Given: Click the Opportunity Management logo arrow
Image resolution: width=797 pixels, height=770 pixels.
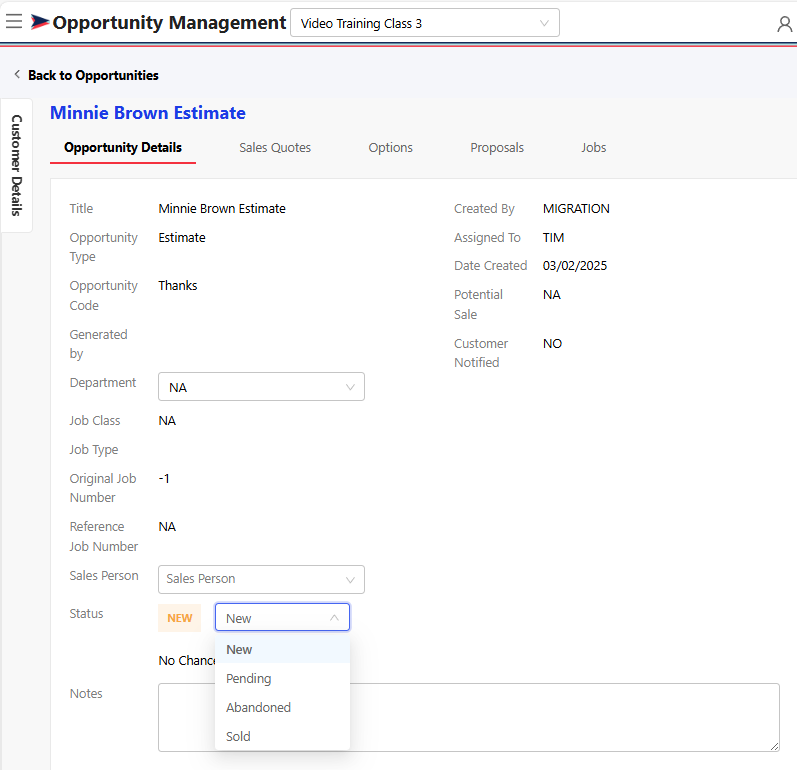Looking at the screenshot, I should point(40,22).
